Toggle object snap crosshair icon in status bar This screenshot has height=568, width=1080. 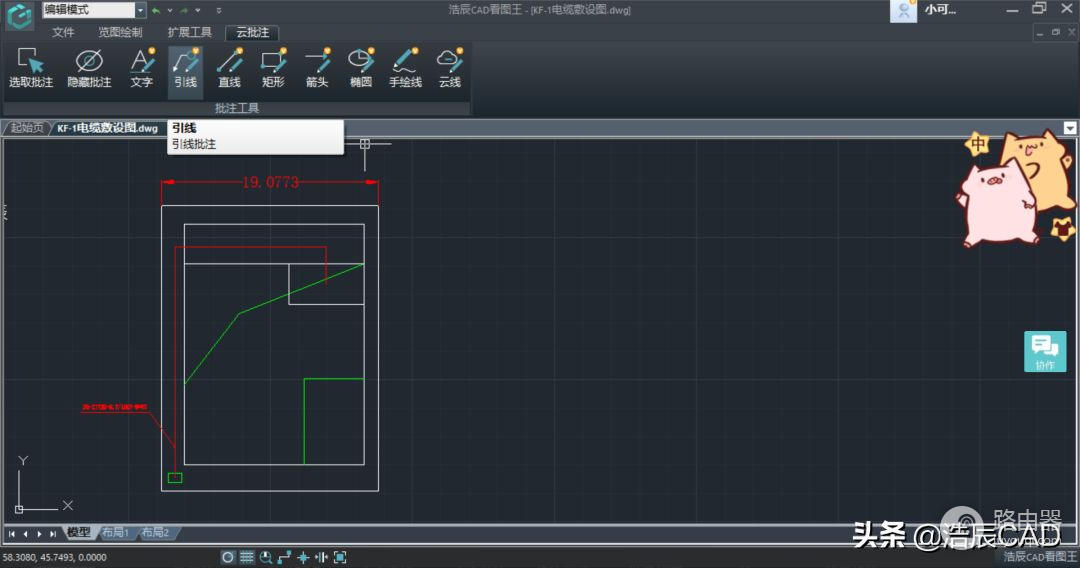tap(303, 557)
